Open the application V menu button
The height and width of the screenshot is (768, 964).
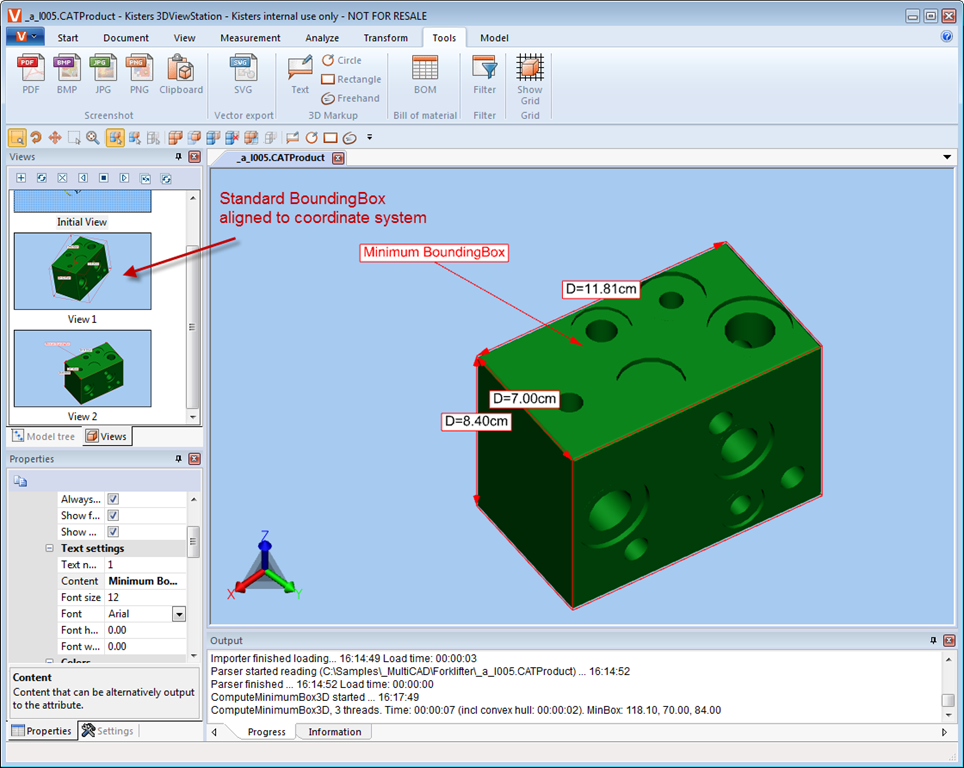tap(25, 36)
